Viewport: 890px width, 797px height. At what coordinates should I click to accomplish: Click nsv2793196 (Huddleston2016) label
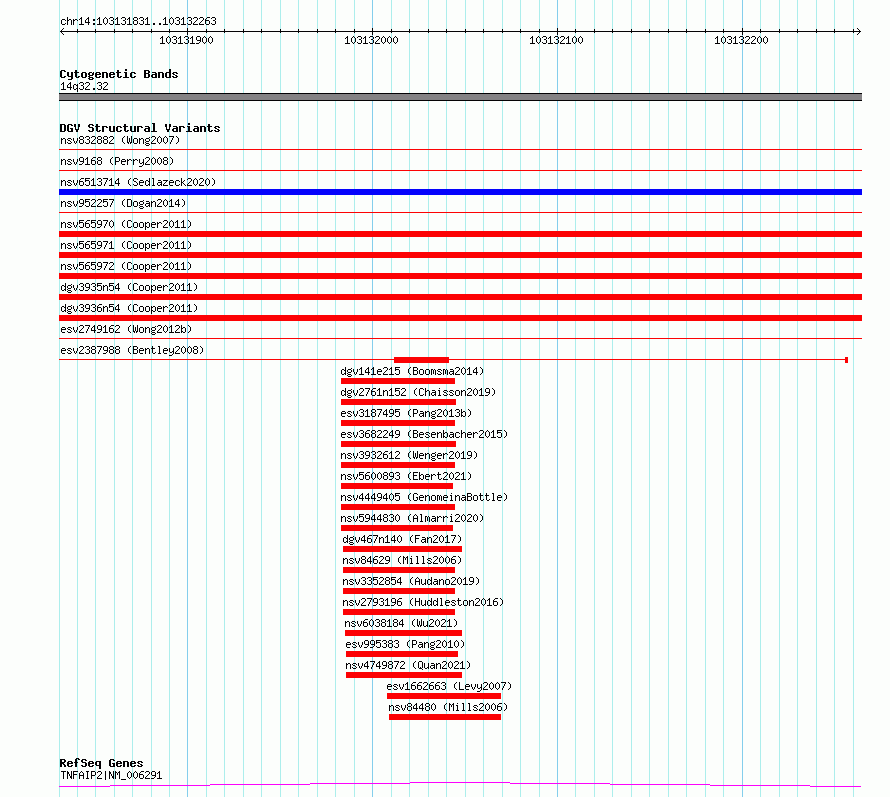[423, 602]
